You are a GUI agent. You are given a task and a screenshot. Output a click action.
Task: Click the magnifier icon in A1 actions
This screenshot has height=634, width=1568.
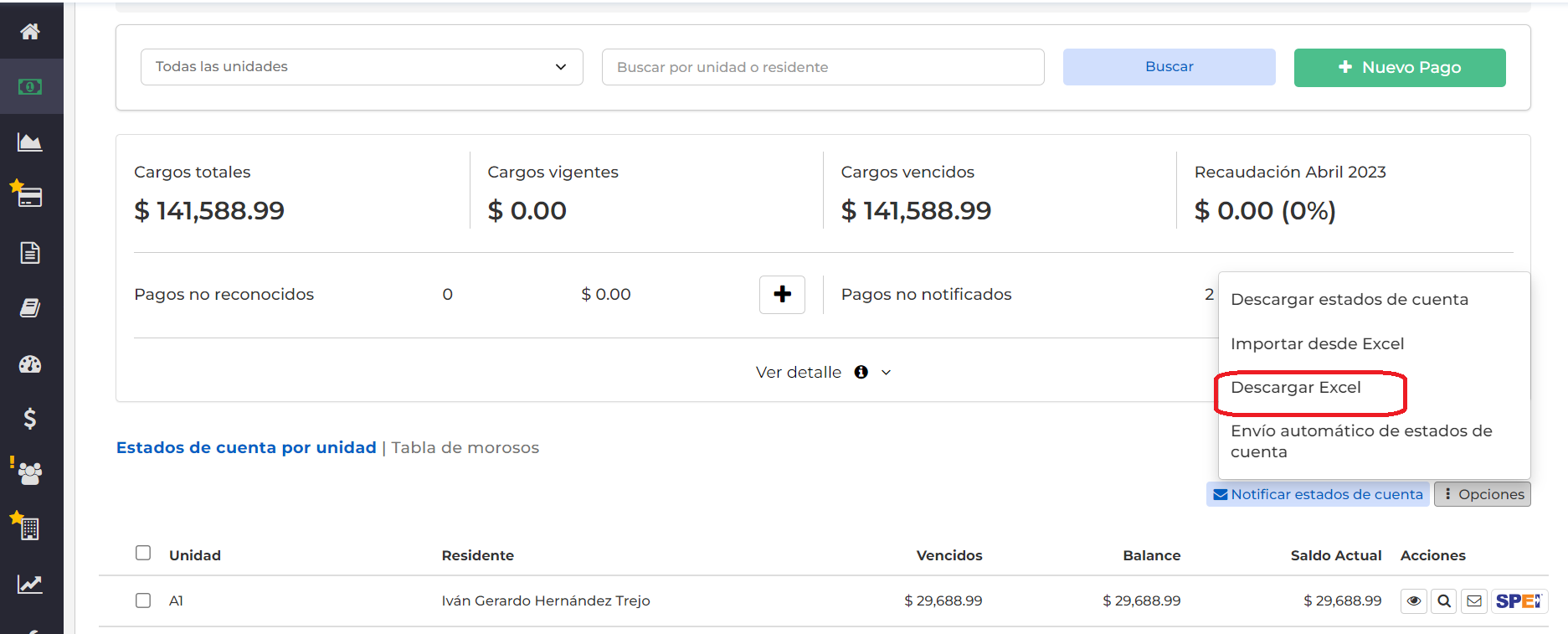[x=1444, y=601]
